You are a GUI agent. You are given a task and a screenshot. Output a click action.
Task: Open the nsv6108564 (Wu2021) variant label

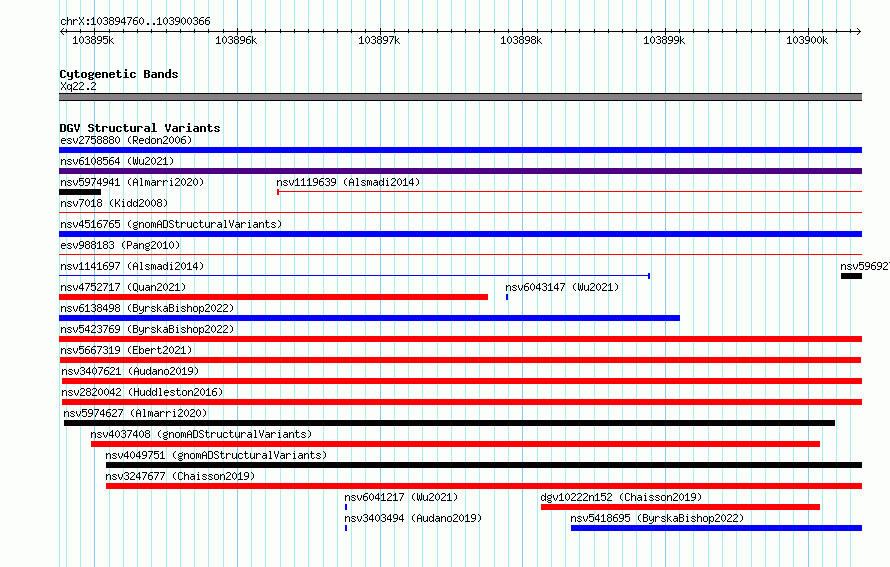tap(117, 161)
